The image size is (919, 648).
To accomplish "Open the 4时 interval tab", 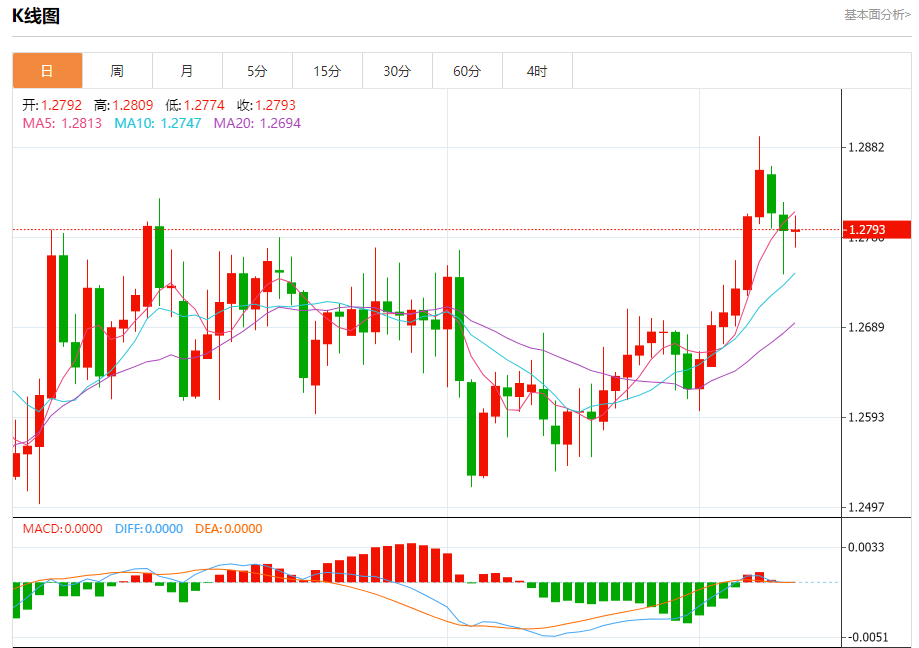I will 537,71.
